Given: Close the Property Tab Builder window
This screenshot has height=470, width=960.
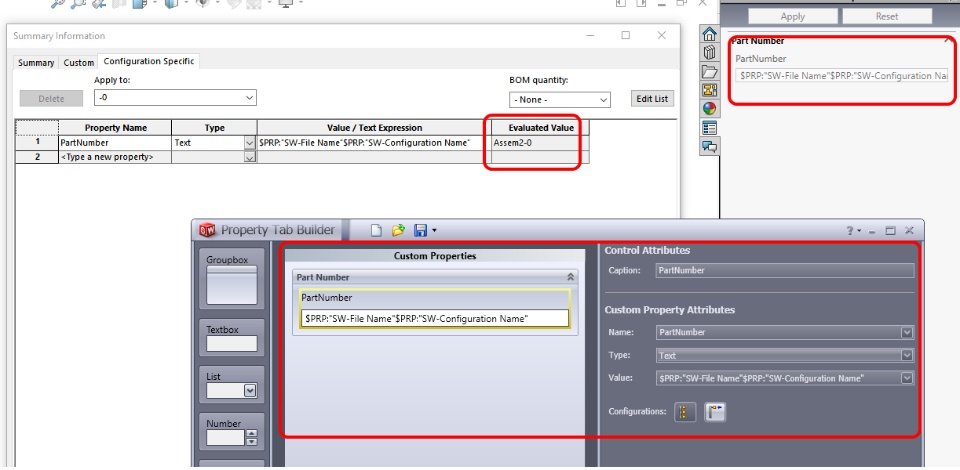Looking at the screenshot, I should [909, 231].
